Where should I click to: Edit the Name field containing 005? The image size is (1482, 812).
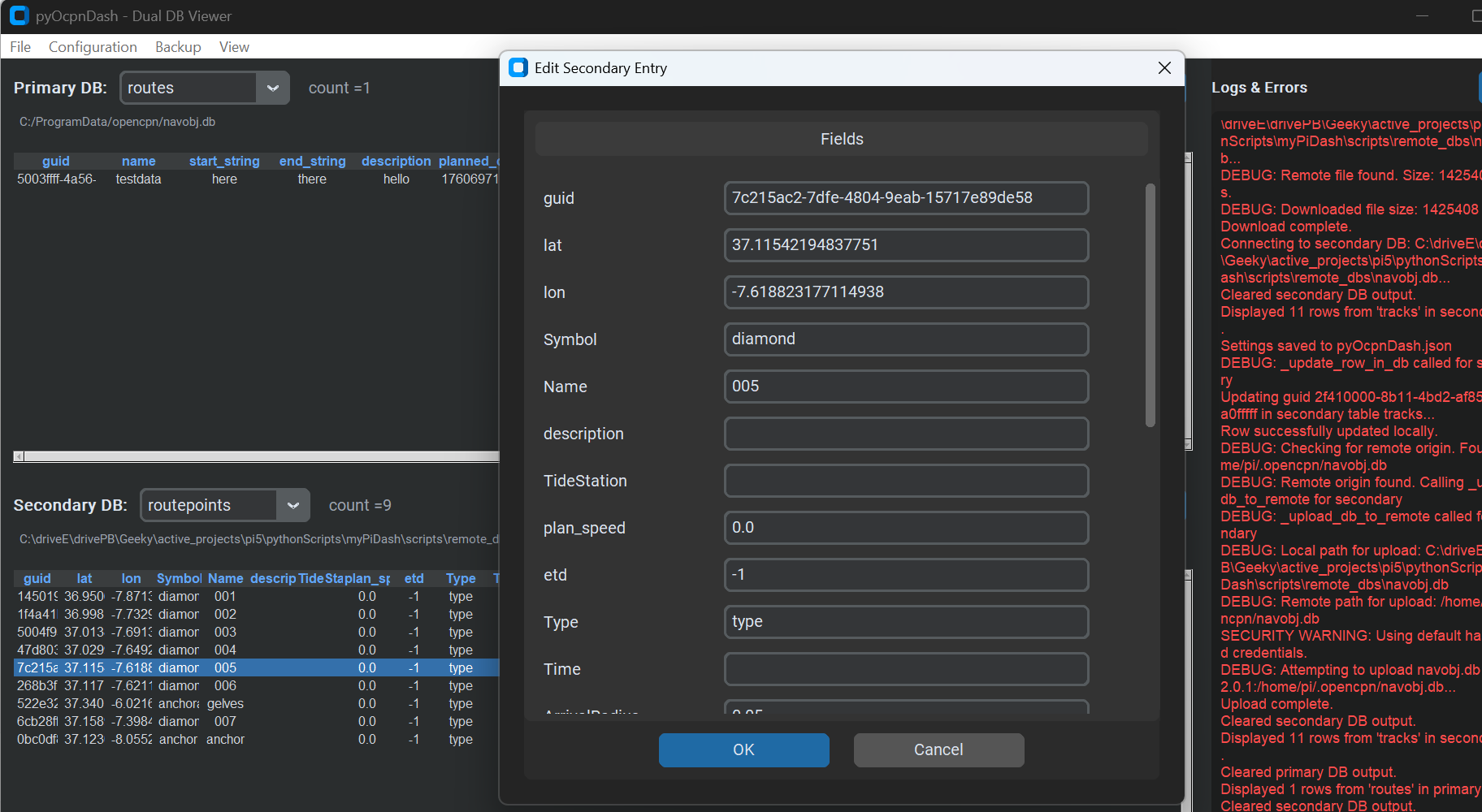(906, 387)
